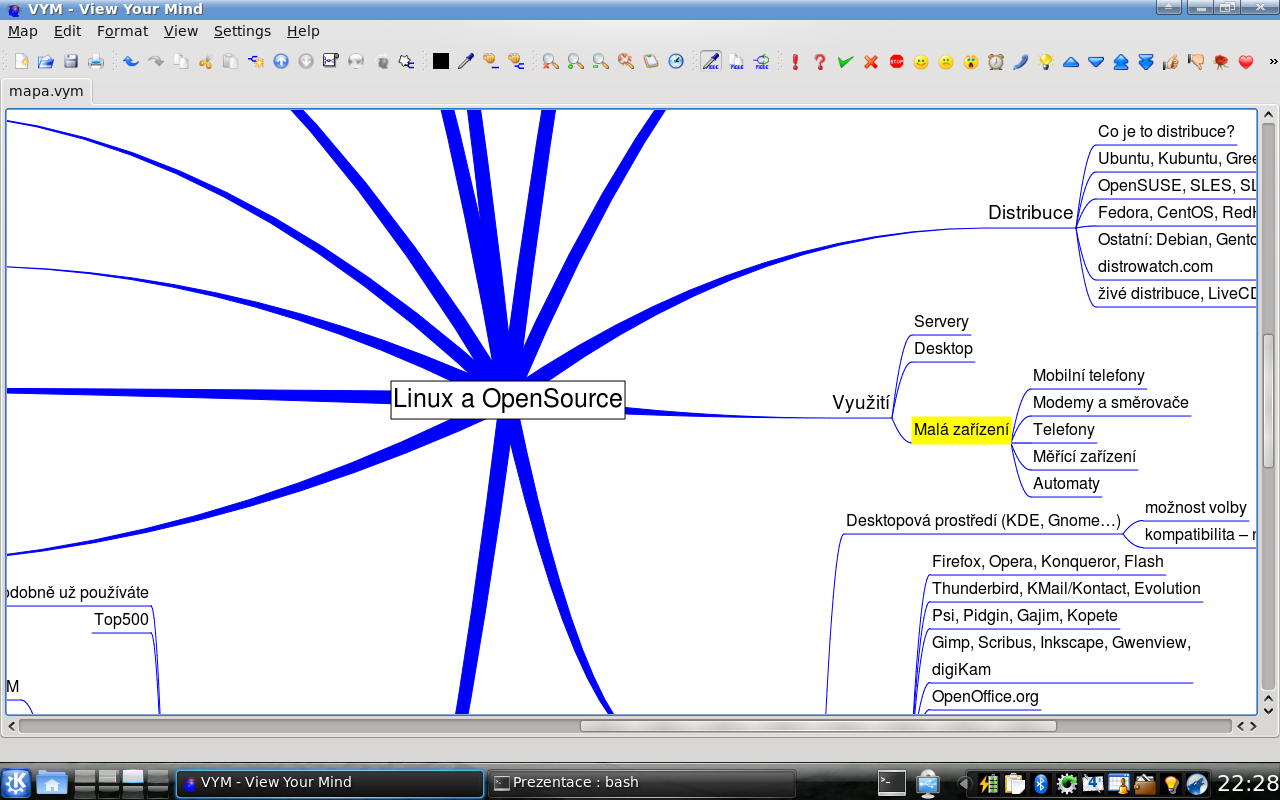The height and width of the screenshot is (800, 1280).
Task: Cut selection with scissors icon
Action: (206, 61)
